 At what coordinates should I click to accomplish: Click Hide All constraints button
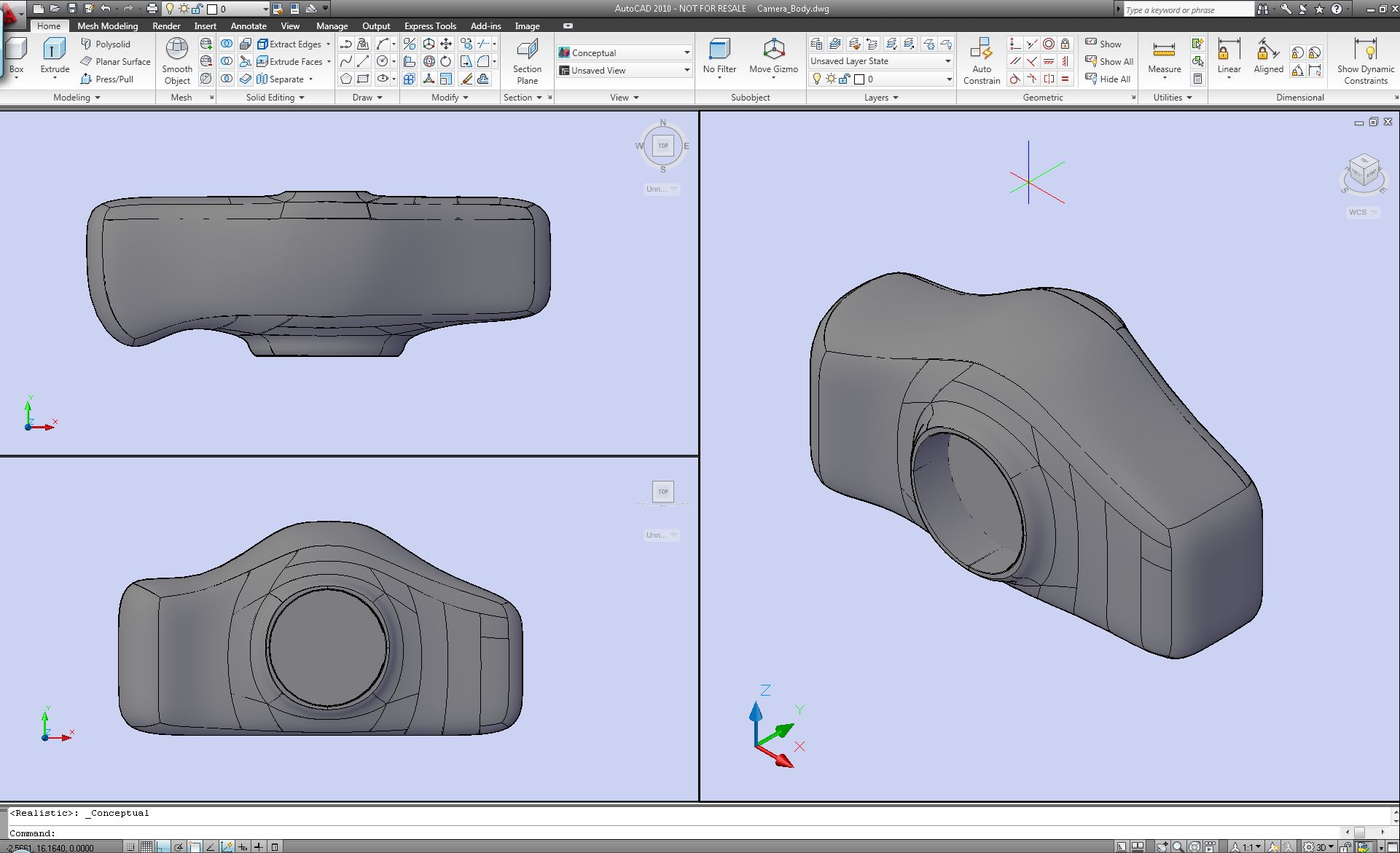[x=1108, y=79]
